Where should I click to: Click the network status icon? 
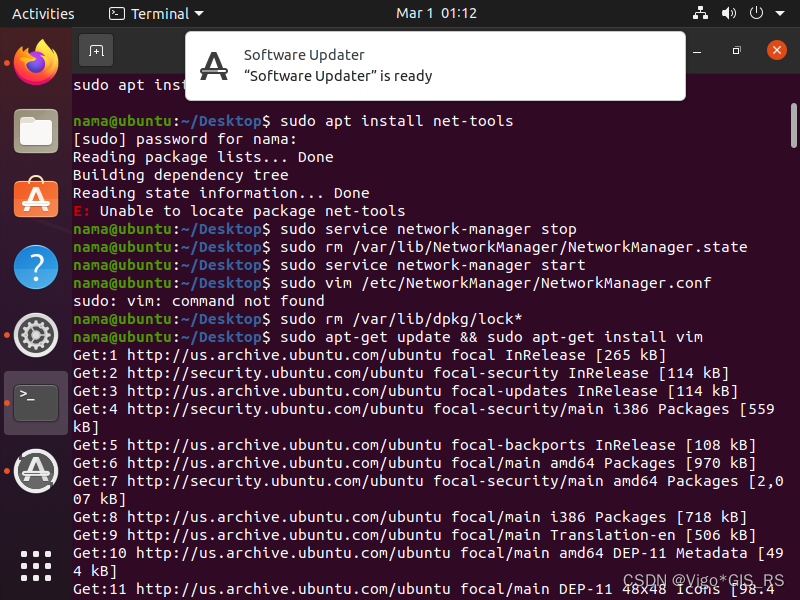[700, 13]
